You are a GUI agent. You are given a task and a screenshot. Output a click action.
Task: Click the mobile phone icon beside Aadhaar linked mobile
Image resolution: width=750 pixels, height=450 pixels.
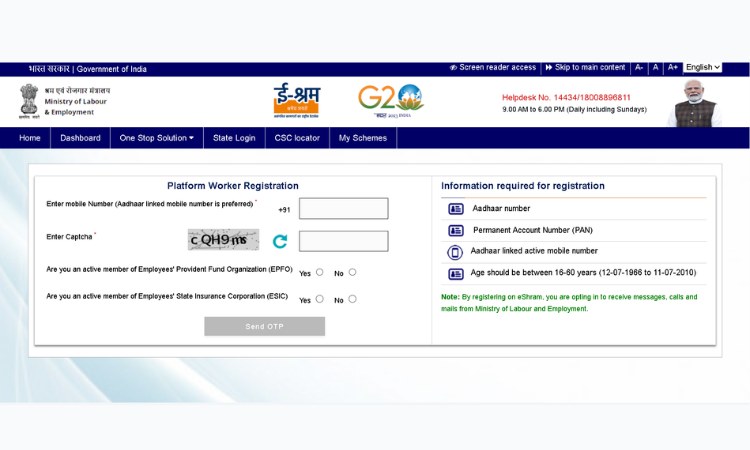coord(455,252)
